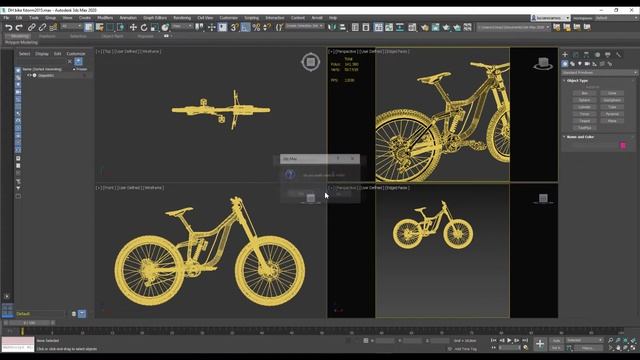
Task: Click the Zoom Extents All navigation icon
Action: 633,340
